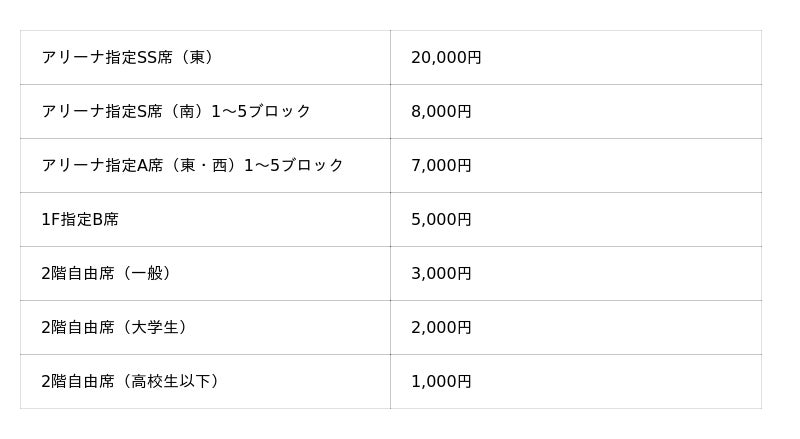The height and width of the screenshot is (439, 800).
Task: Select the 3,000円 price cell
Action: click(x=441, y=274)
